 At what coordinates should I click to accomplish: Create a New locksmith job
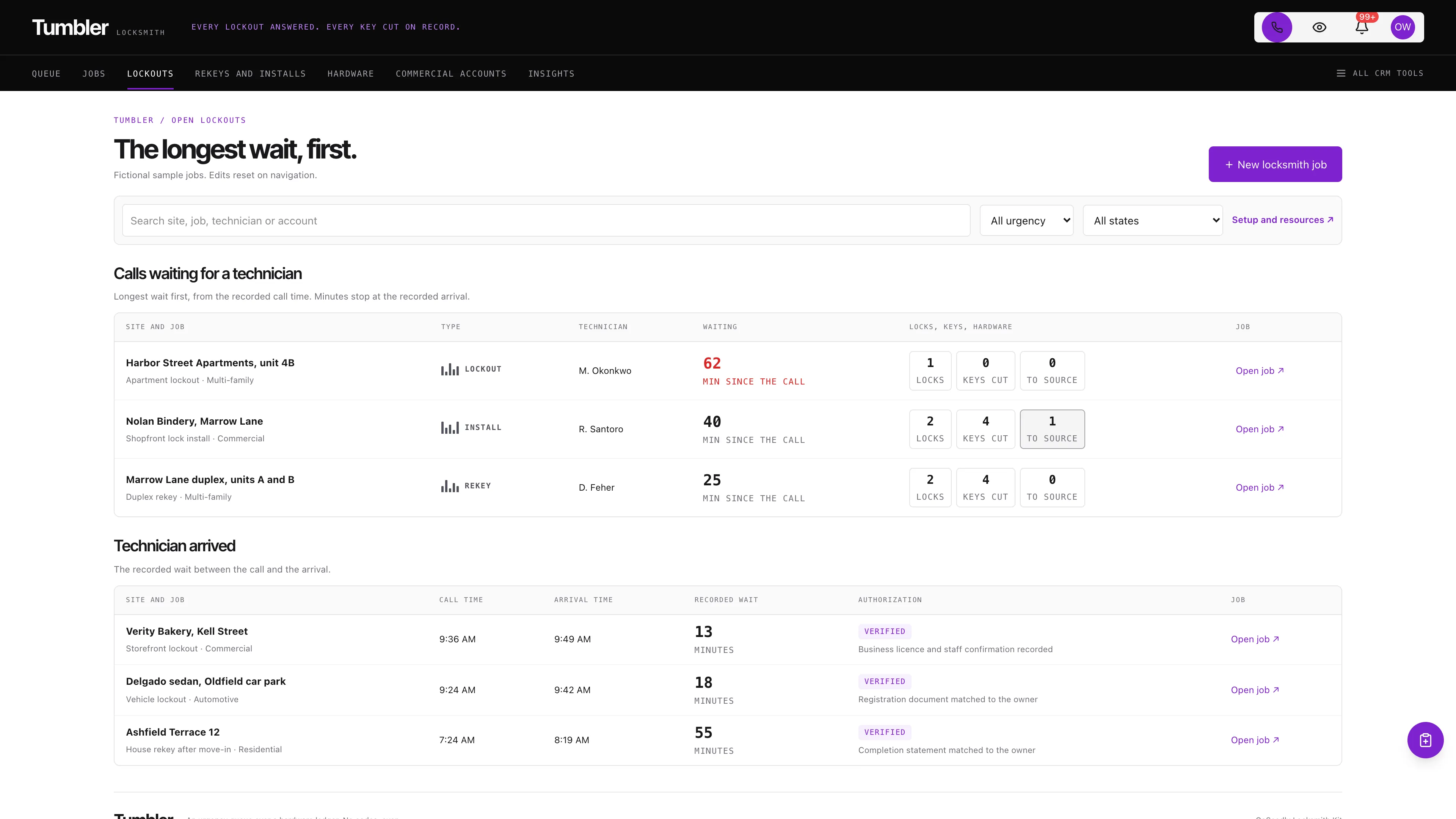(1275, 165)
